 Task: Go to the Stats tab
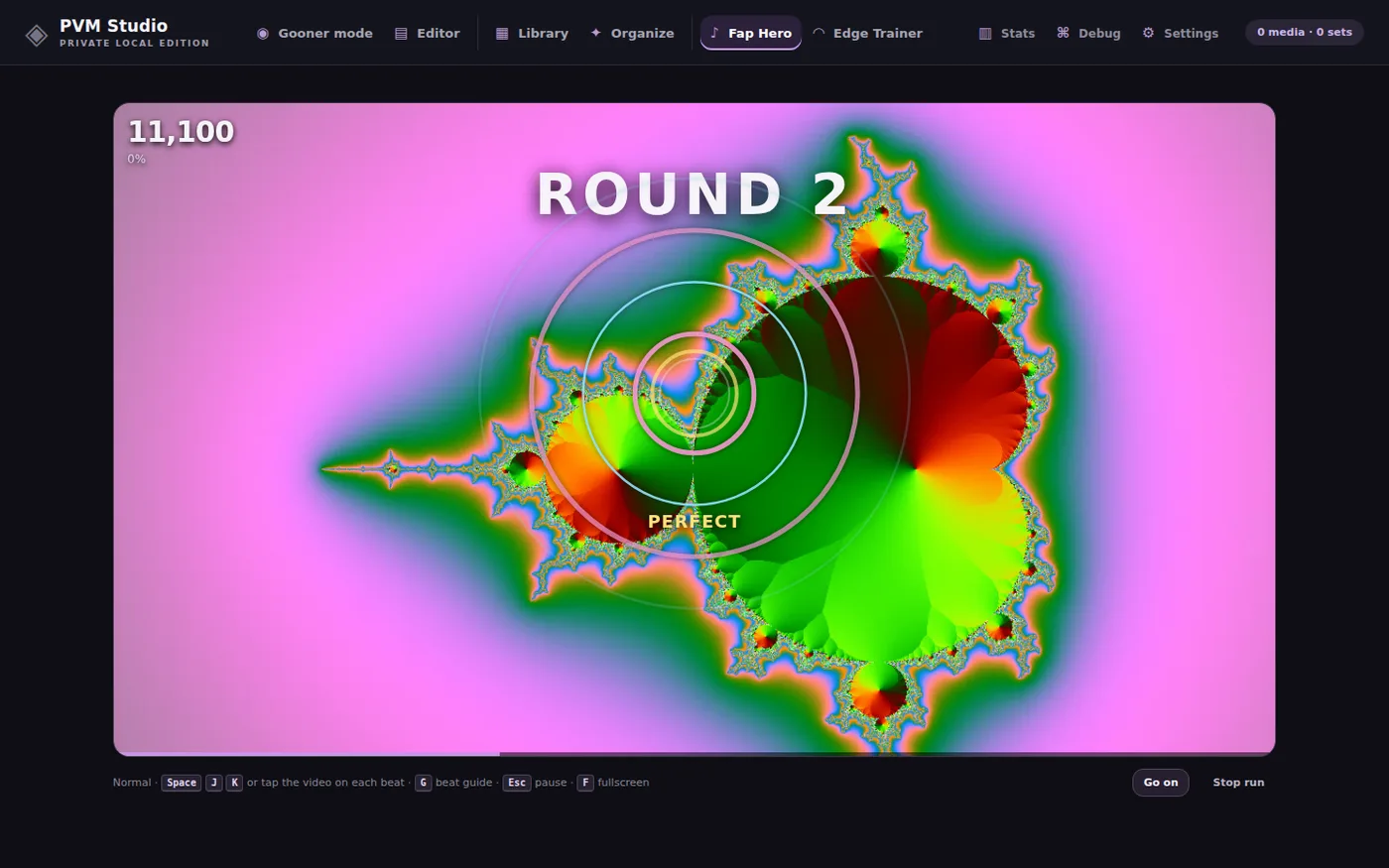tap(1007, 33)
